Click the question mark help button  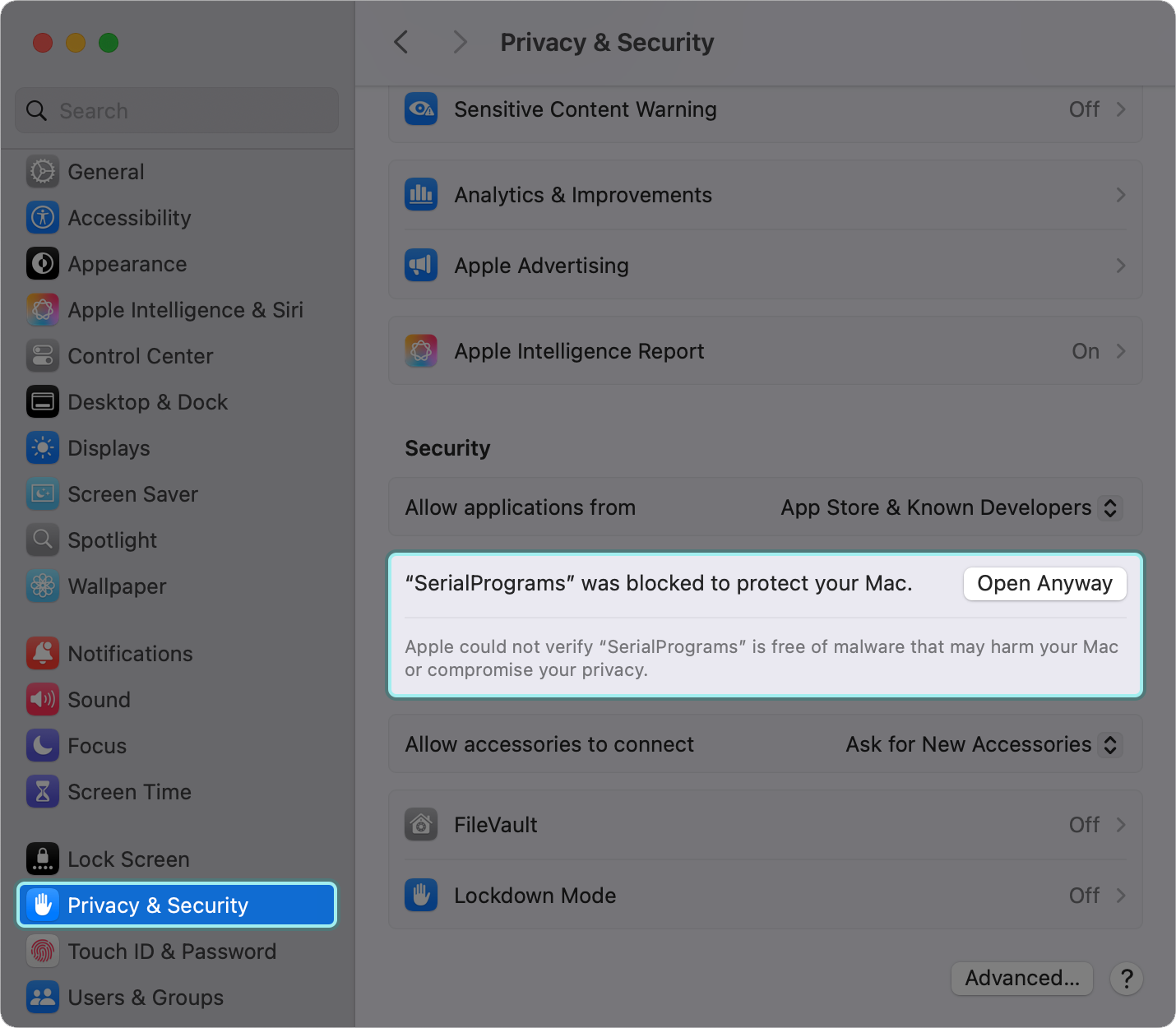tap(1127, 979)
